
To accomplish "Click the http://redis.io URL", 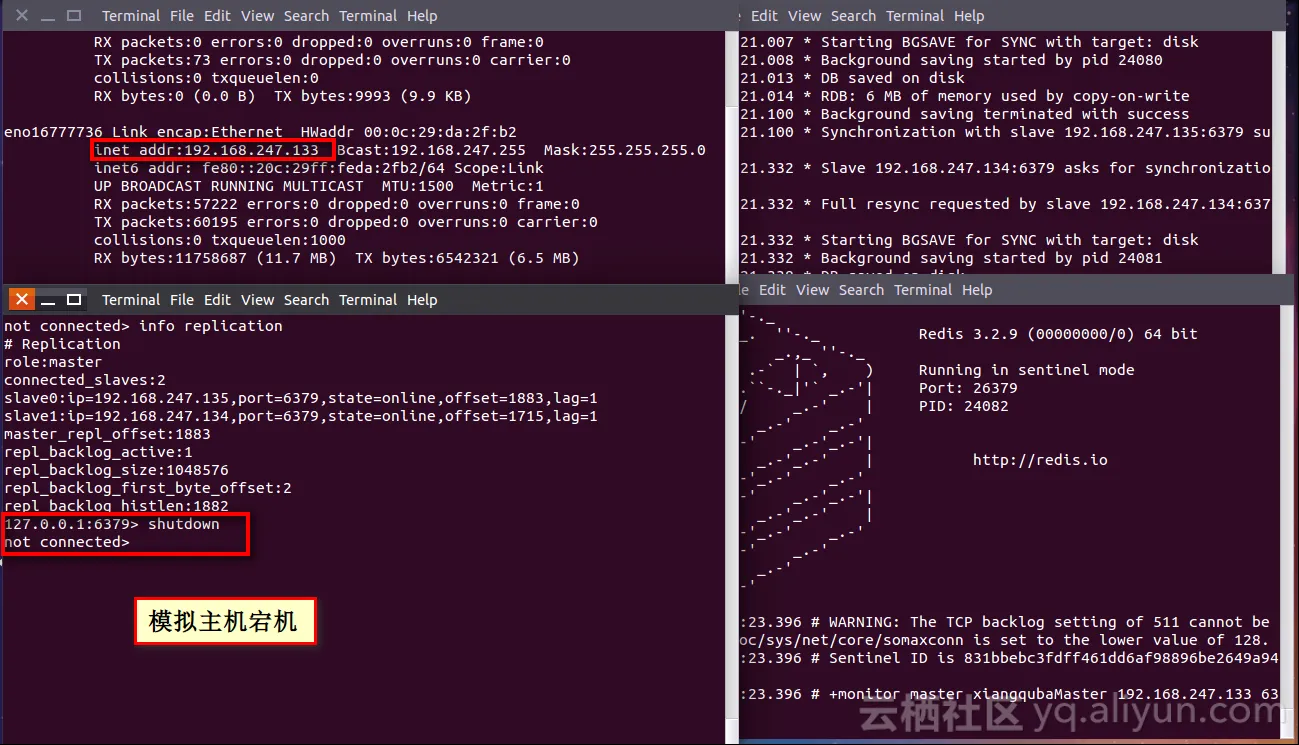I will pyautogui.click(x=1040, y=460).
